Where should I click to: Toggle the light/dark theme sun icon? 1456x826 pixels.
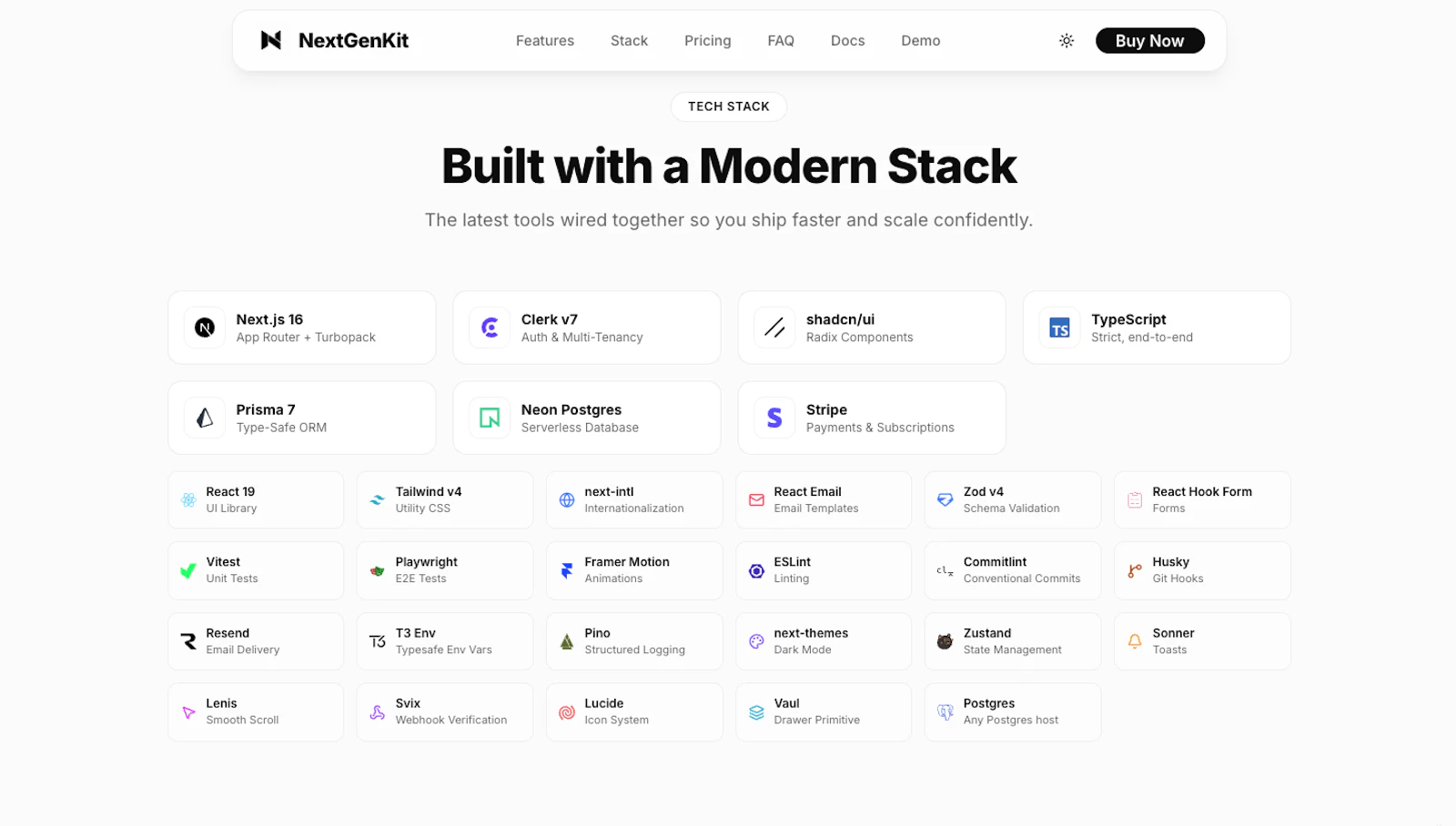[1067, 40]
